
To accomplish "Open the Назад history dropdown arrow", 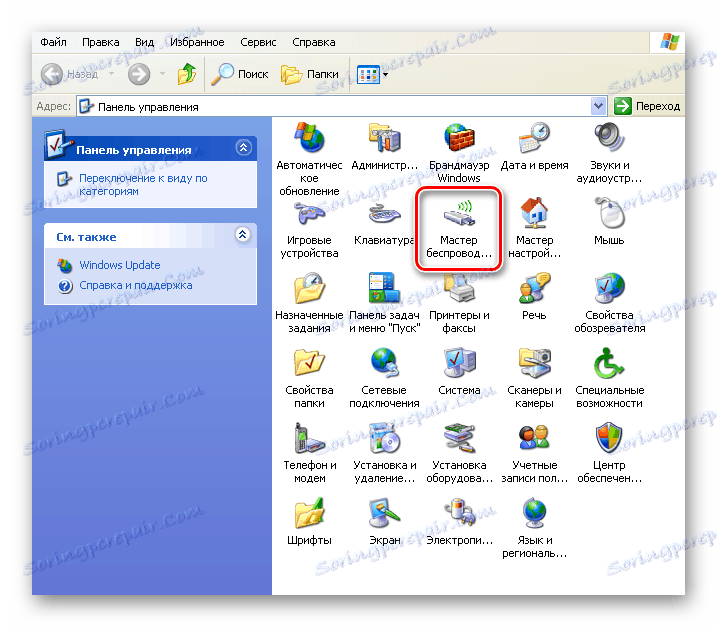I will pos(111,74).
